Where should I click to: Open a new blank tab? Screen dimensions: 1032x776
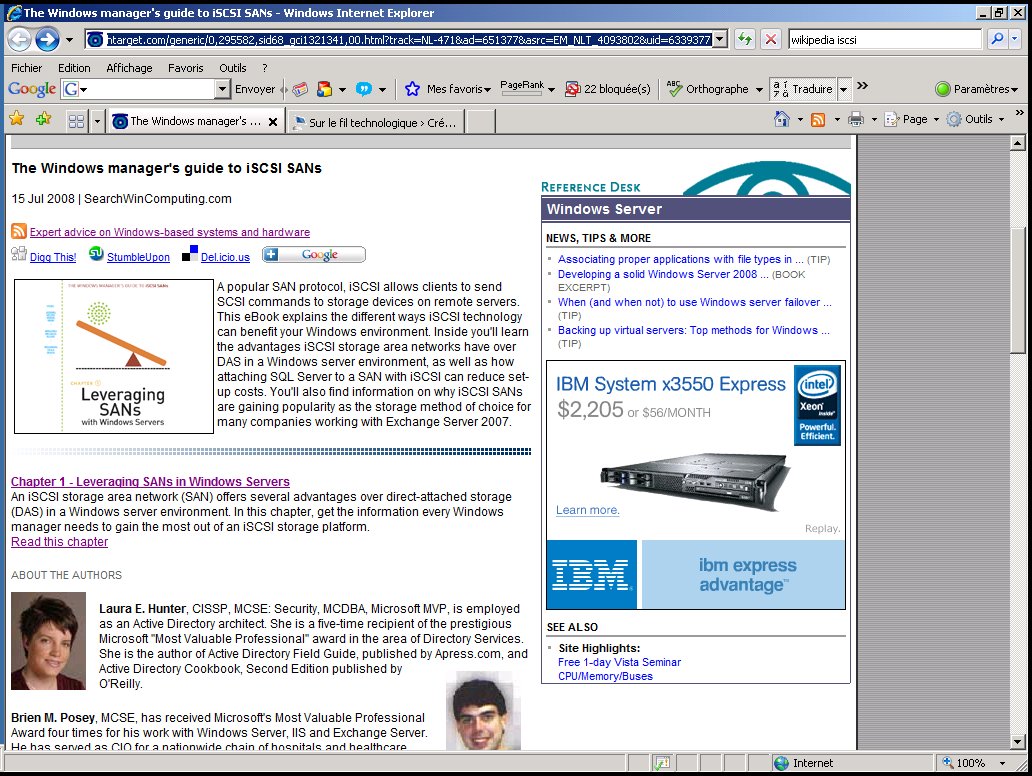click(480, 122)
